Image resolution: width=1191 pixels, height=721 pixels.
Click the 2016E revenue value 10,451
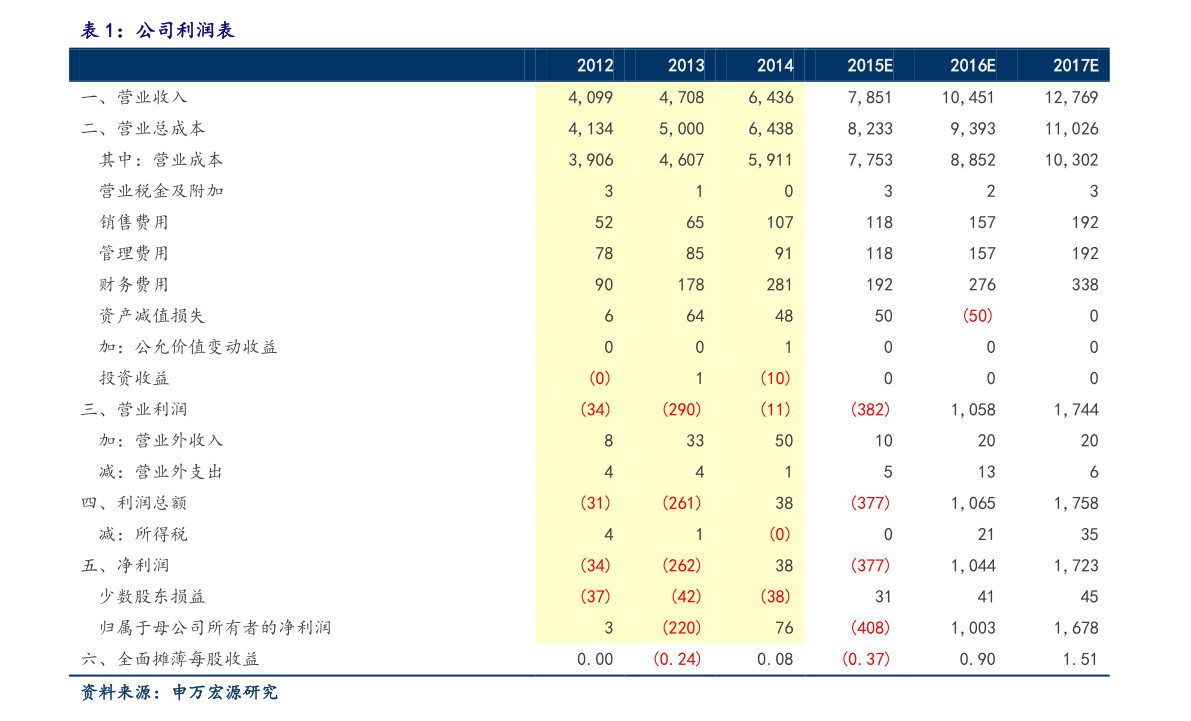pos(968,97)
